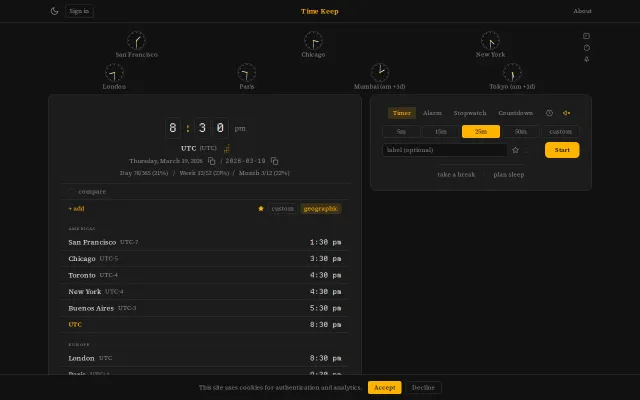640x400 pixels.
Task: Click the Day 78/365 (21%) progress text
Action: pyautogui.click(x=144, y=173)
